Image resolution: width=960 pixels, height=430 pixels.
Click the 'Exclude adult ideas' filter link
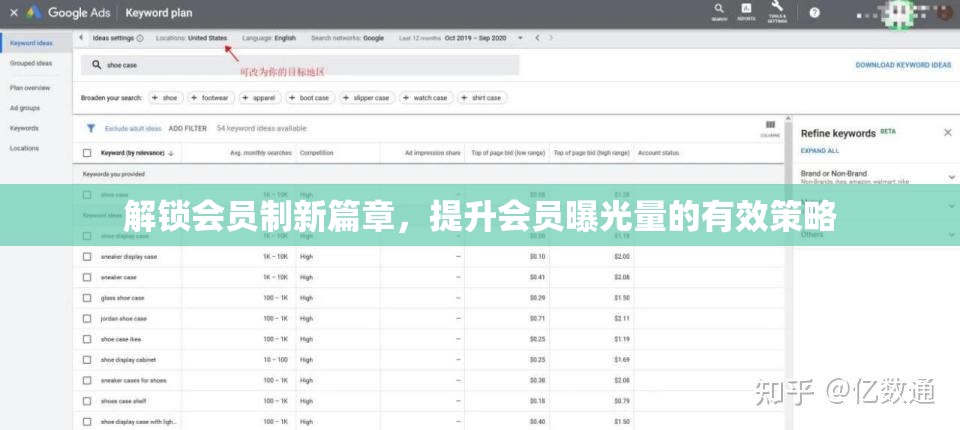coord(133,129)
